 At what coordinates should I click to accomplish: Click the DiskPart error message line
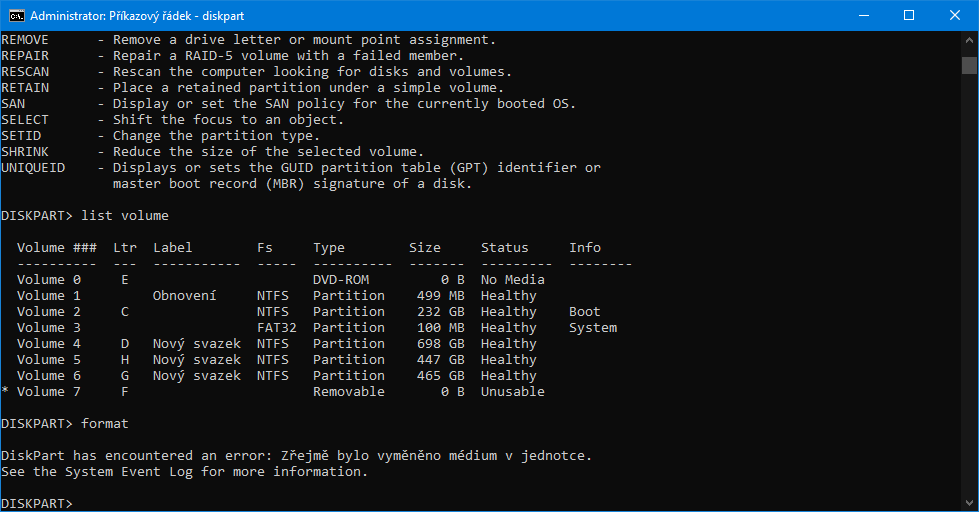[x=296, y=456]
